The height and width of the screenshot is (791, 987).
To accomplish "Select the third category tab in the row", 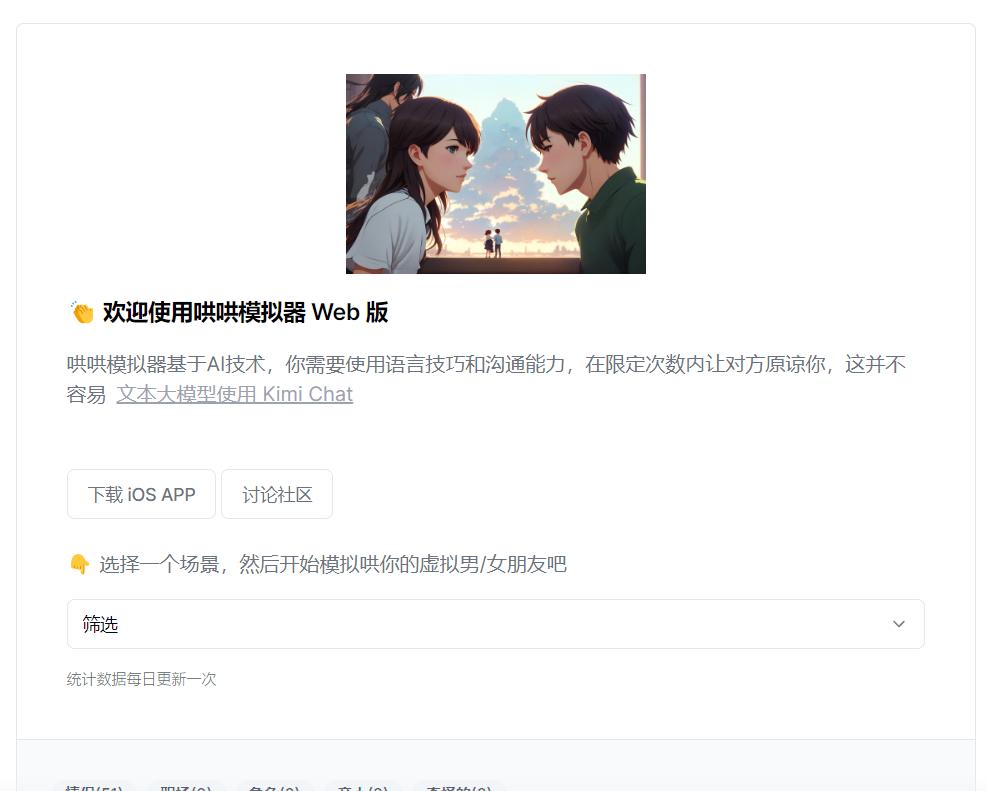I will pos(274,788).
